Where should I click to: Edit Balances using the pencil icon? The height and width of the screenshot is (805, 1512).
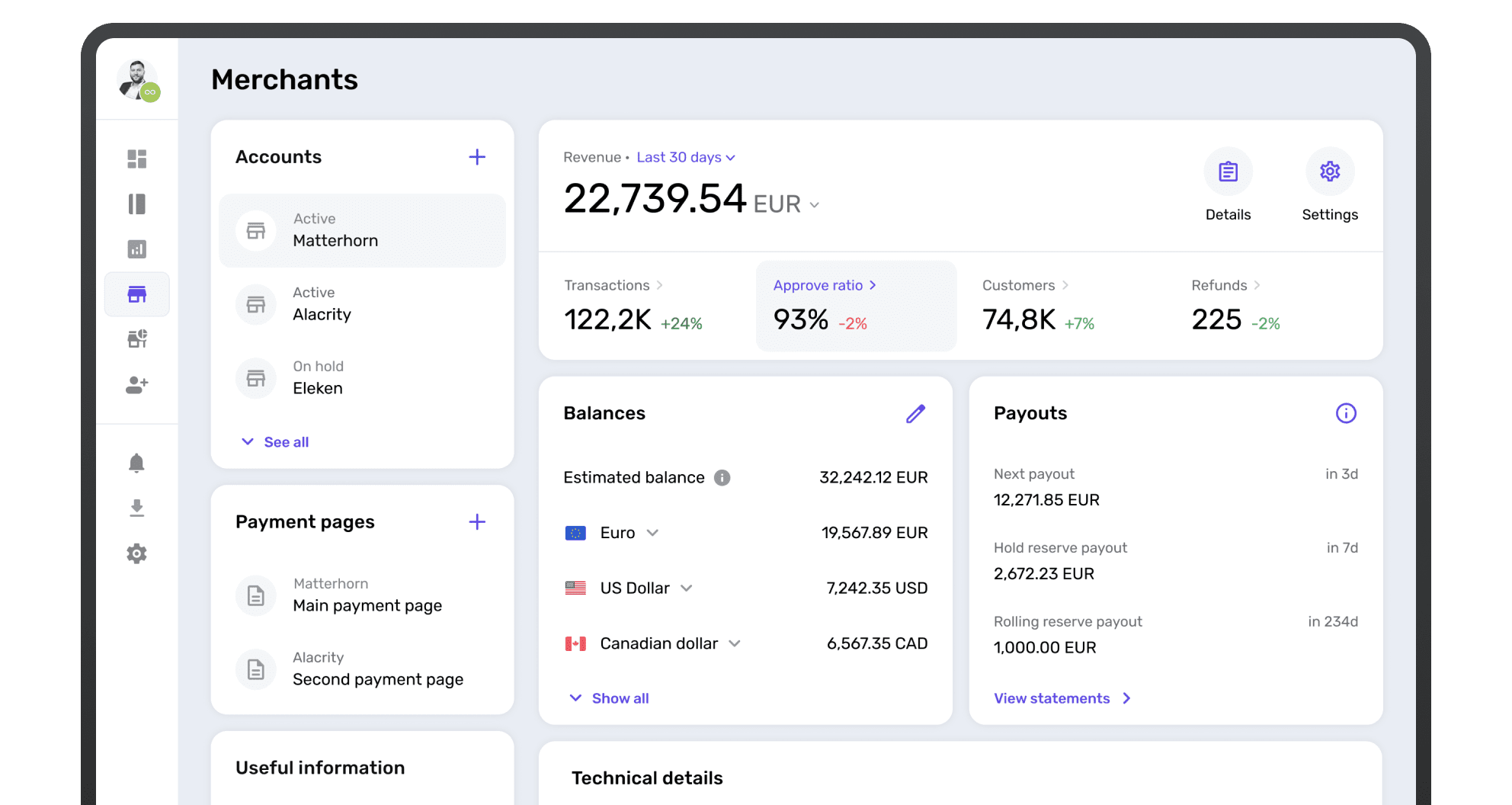tap(915, 413)
